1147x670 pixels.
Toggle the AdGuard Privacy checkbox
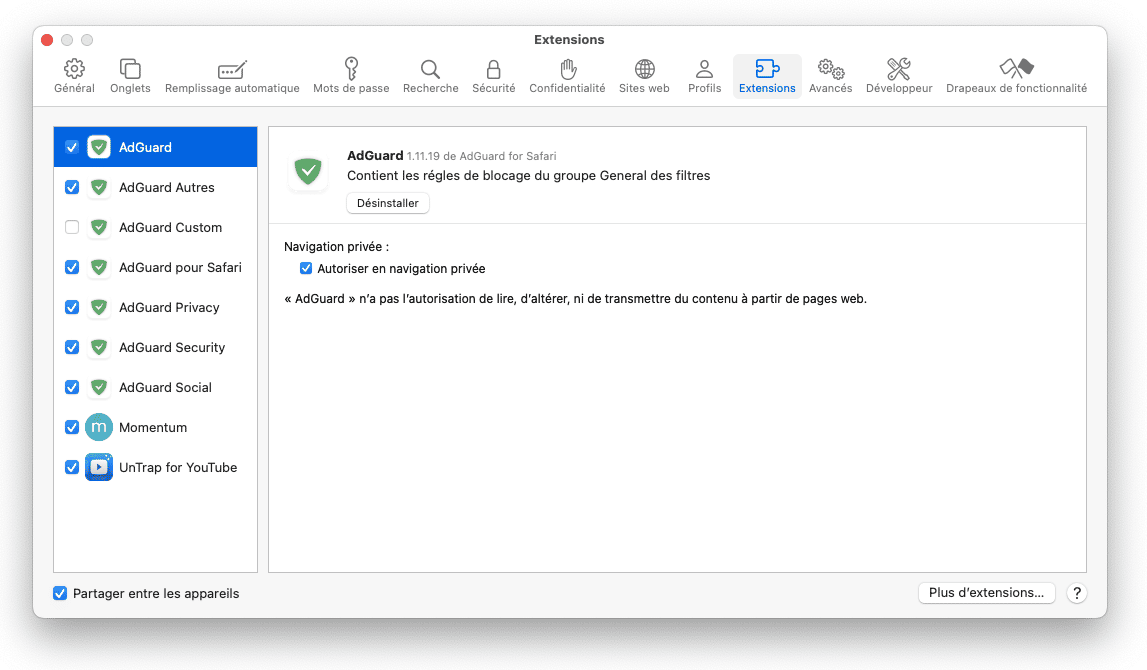click(72, 307)
